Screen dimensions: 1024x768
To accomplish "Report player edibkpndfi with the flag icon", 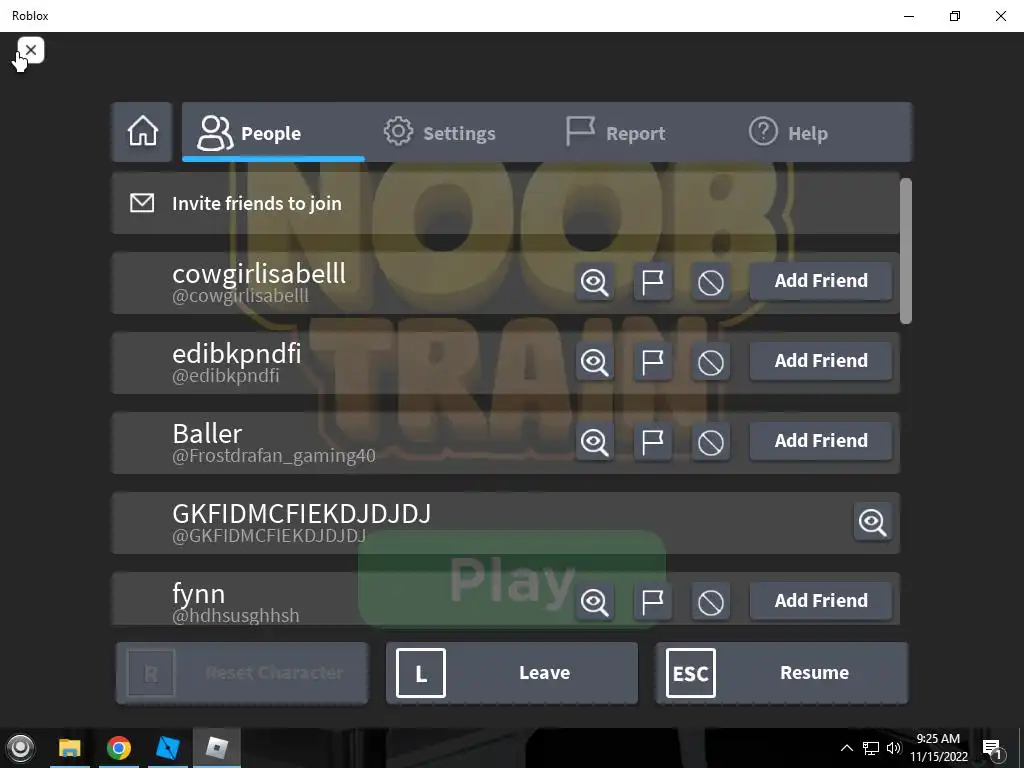I will 652,362.
